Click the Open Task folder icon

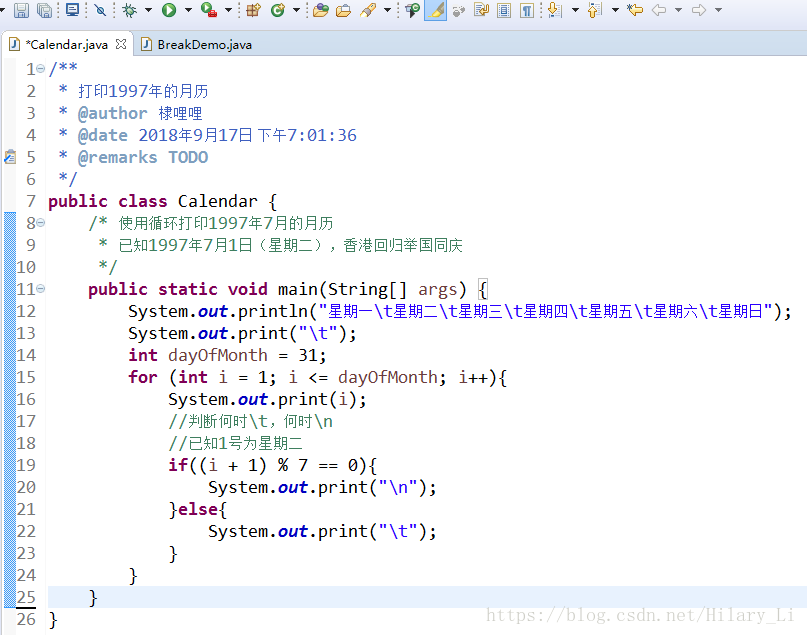(343, 10)
